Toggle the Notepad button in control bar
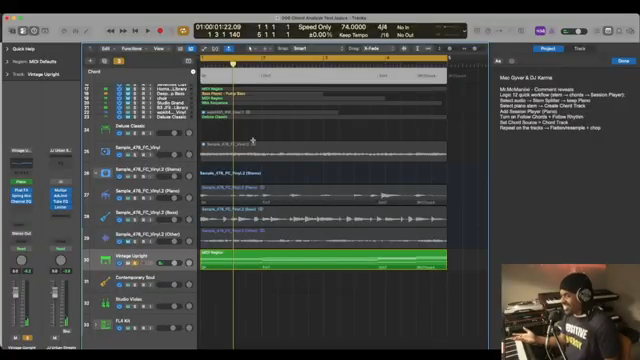The height and width of the screenshot is (360, 640). click(x=608, y=31)
